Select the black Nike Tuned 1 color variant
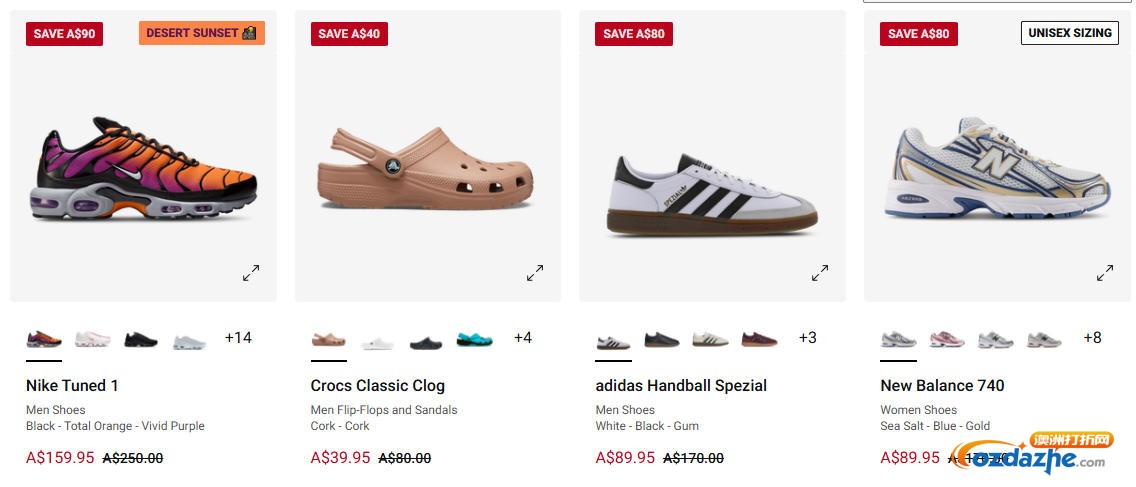This screenshot has height=487, width=1136. 141,340
